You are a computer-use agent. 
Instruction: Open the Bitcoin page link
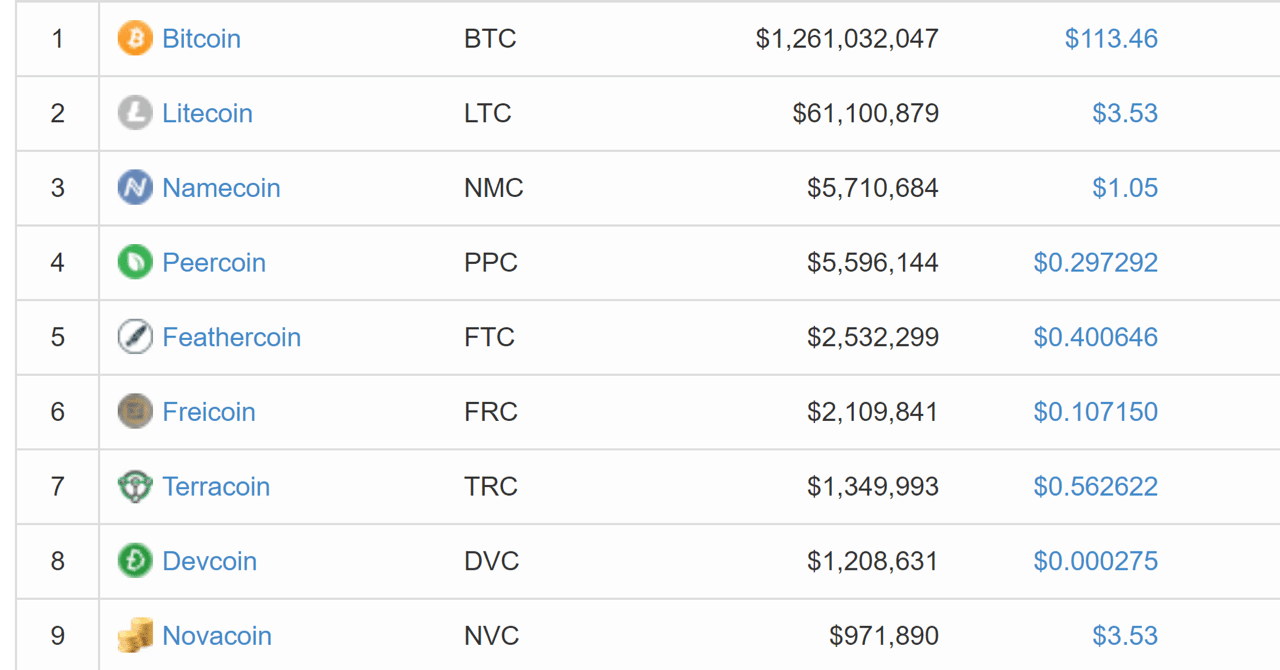coord(201,38)
